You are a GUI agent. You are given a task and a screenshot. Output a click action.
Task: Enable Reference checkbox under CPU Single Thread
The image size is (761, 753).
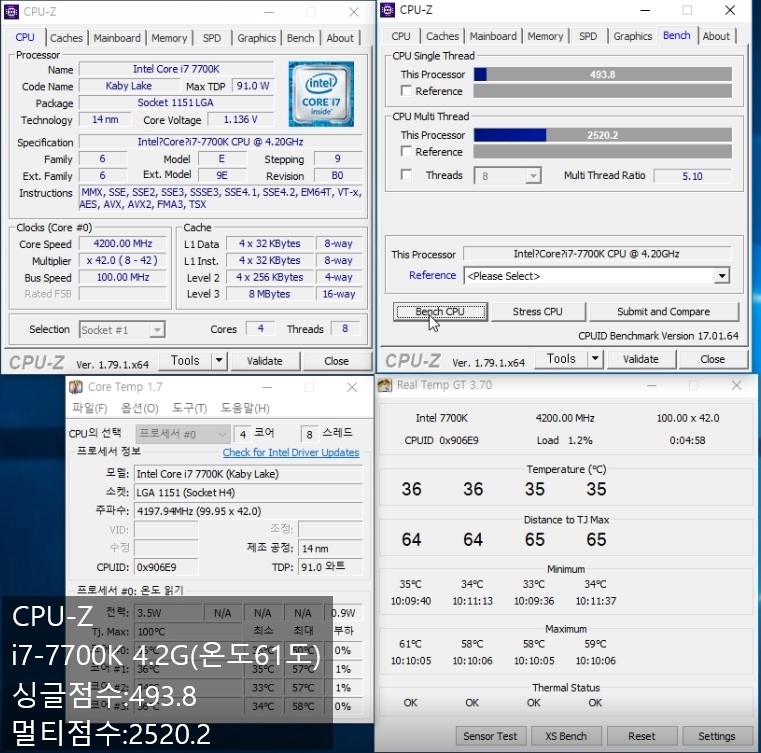(406, 91)
